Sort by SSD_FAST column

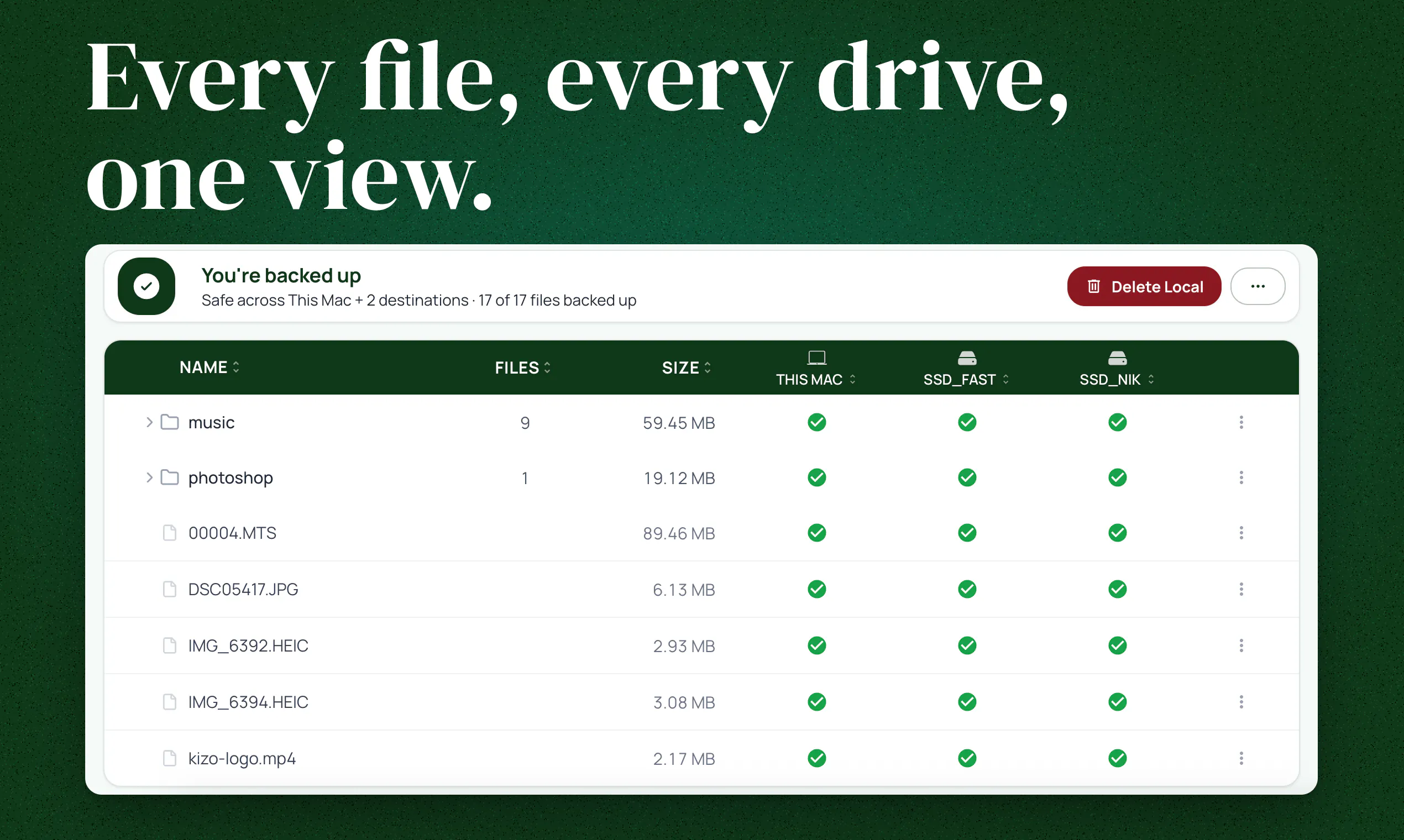(x=966, y=380)
